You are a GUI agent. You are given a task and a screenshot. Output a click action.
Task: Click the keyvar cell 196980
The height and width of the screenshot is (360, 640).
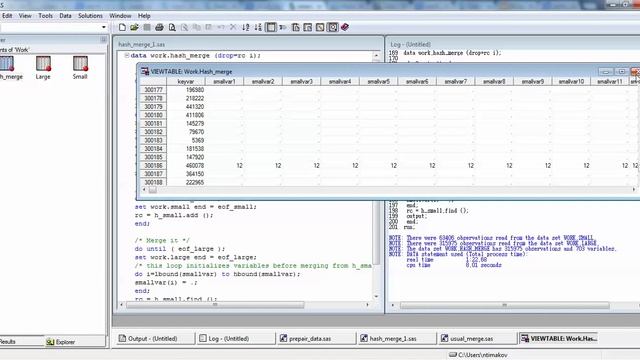click(x=186, y=90)
